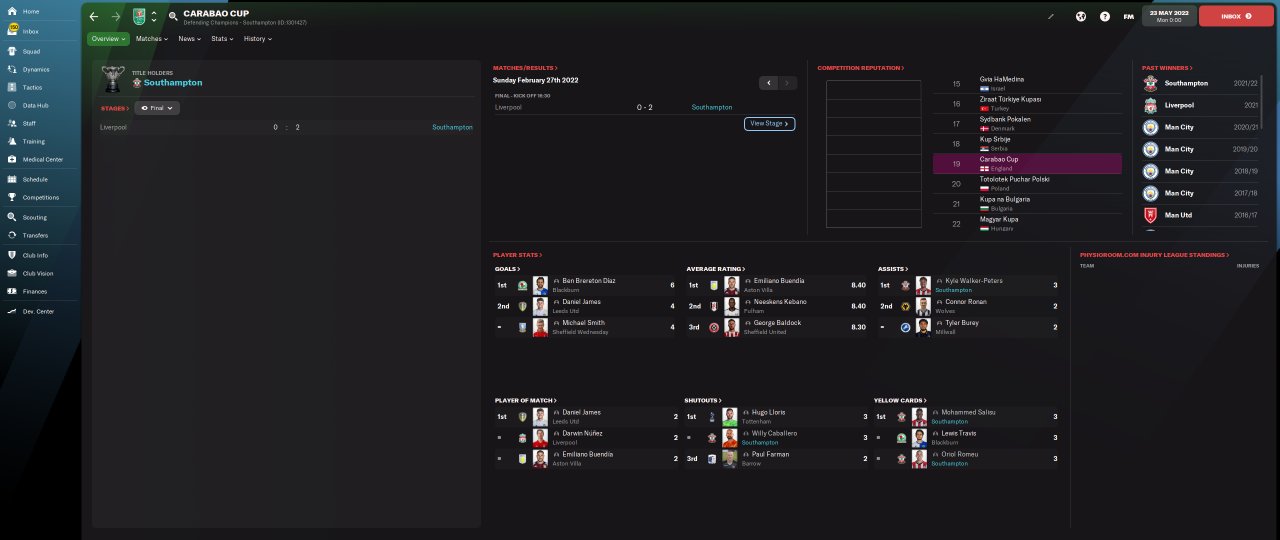Screen dimensions: 1280x540
Task: Go back with the left arrow
Action: click(x=94, y=17)
